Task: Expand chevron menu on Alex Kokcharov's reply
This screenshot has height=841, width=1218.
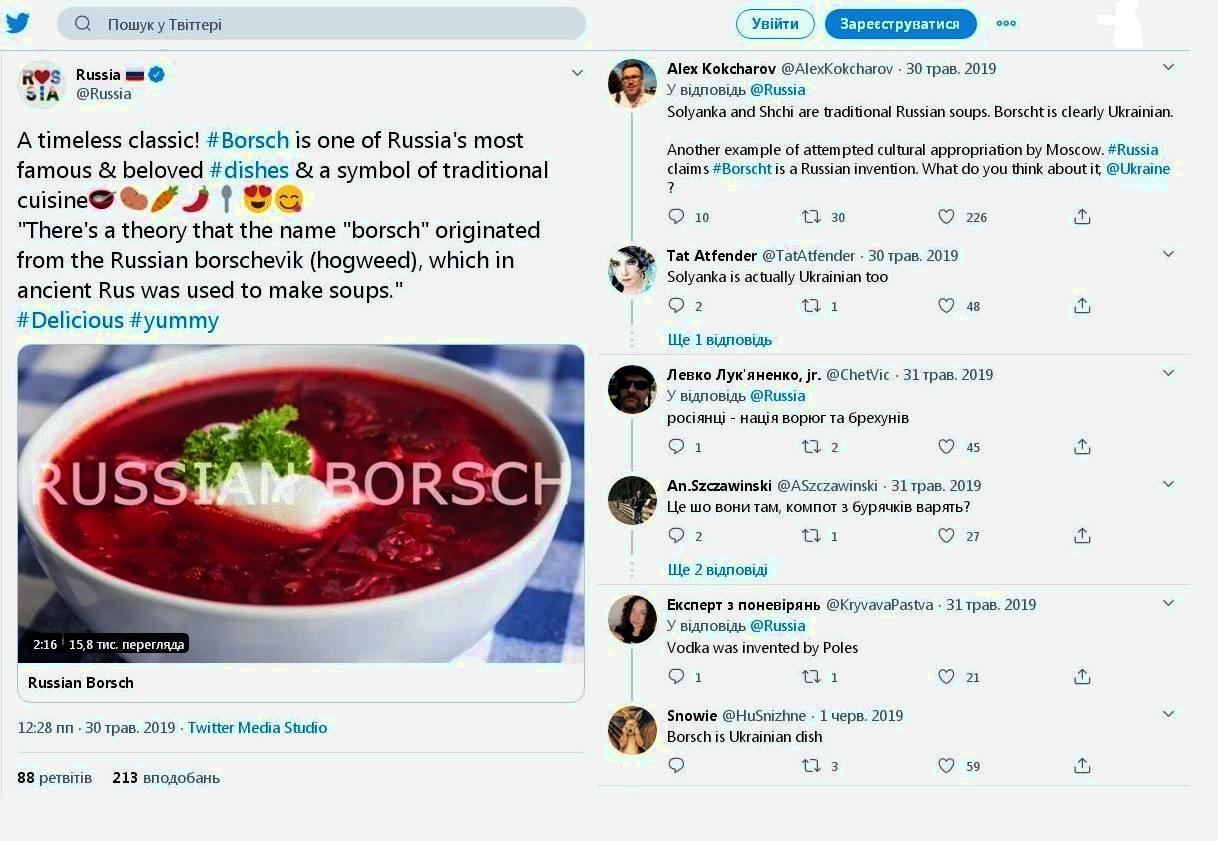Action: (x=1168, y=67)
